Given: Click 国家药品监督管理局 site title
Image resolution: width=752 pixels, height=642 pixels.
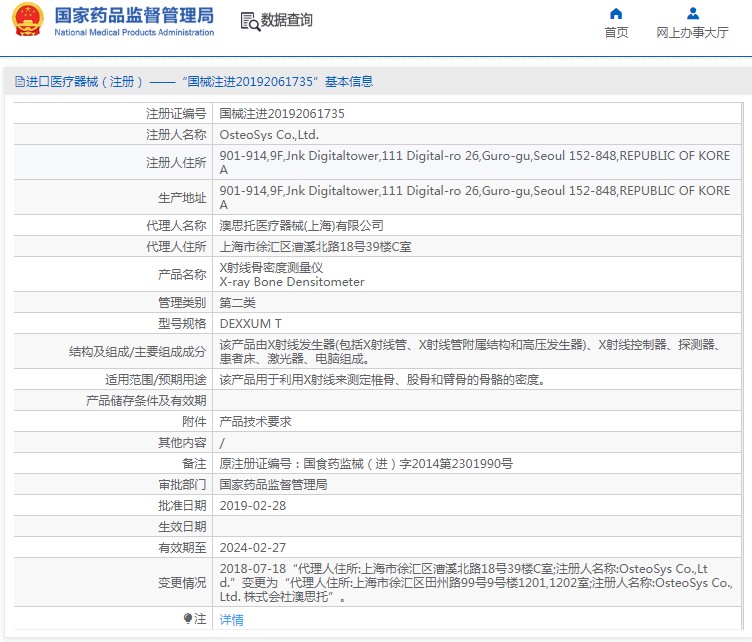Looking at the screenshot, I should [134, 15].
